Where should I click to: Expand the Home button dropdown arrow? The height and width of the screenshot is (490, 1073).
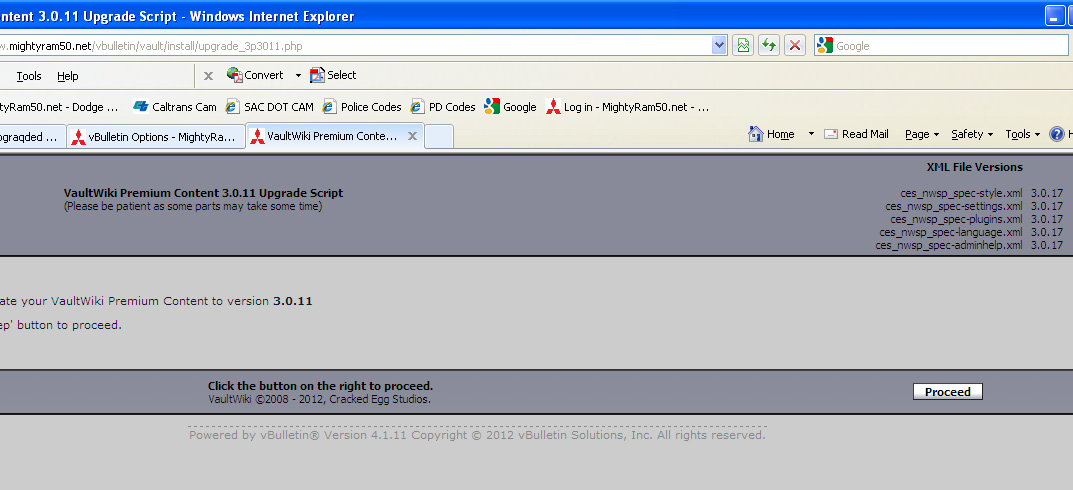click(811, 134)
